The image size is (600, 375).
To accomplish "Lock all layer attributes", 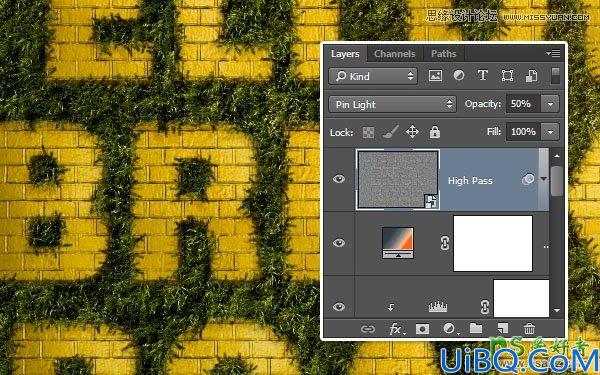I will click(434, 132).
